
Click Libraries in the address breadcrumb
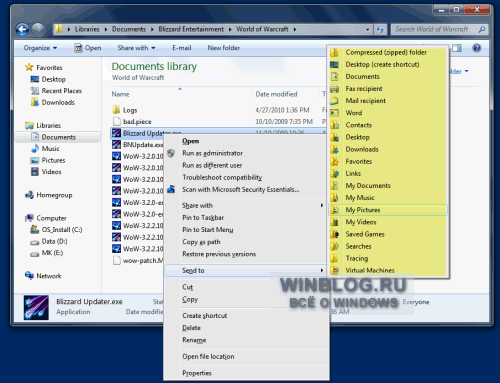[x=87, y=29]
